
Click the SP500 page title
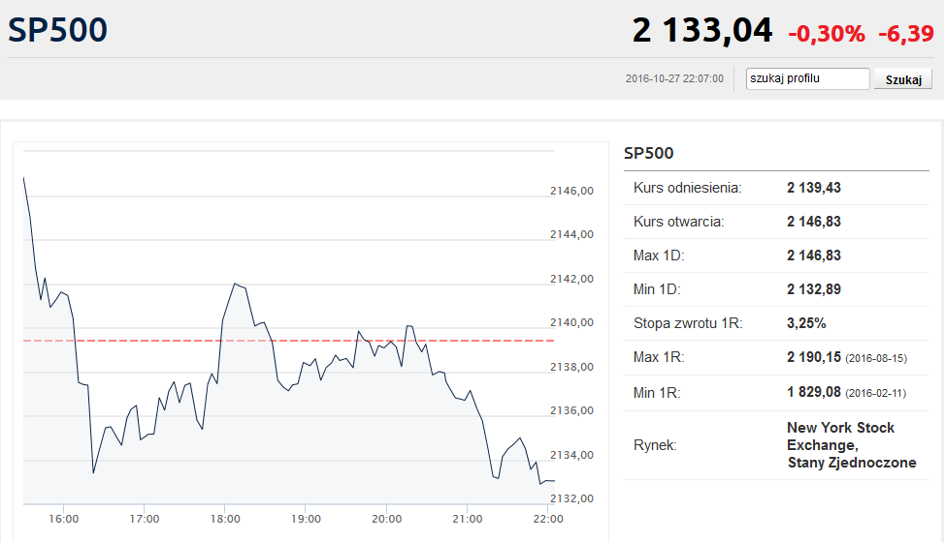coord(58,30)
